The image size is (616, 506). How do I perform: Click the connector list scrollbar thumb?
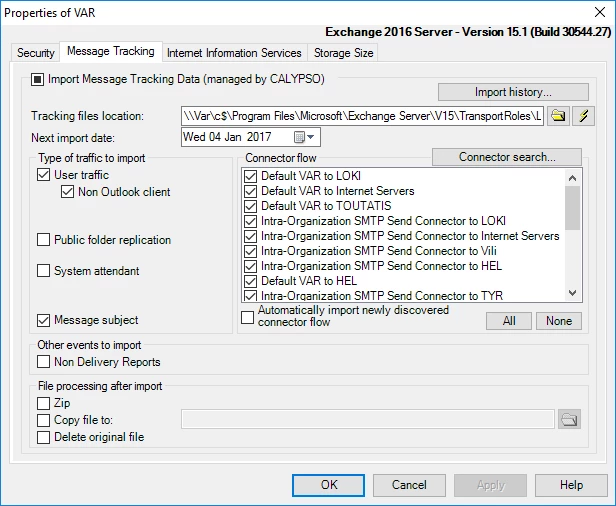pos(572,208)
